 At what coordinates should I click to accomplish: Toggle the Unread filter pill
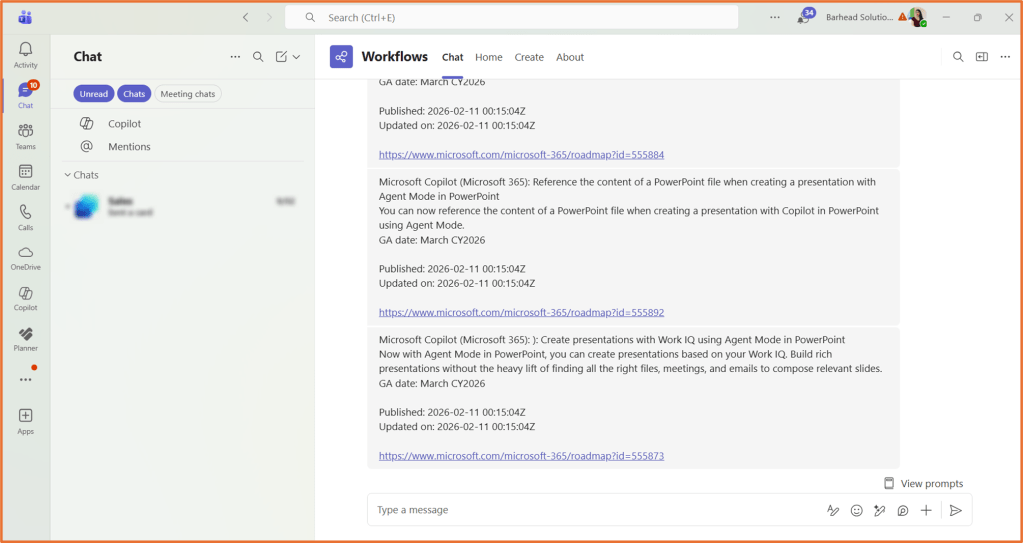(x=93, y=94)
